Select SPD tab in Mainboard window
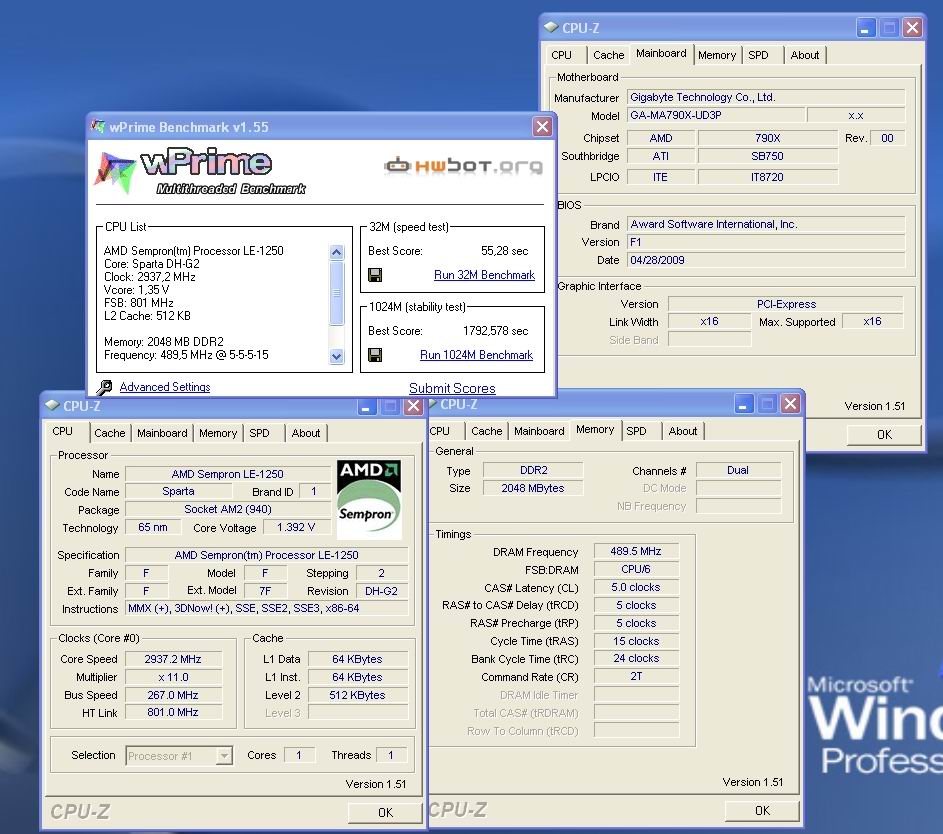 click(x=758, y=55)
